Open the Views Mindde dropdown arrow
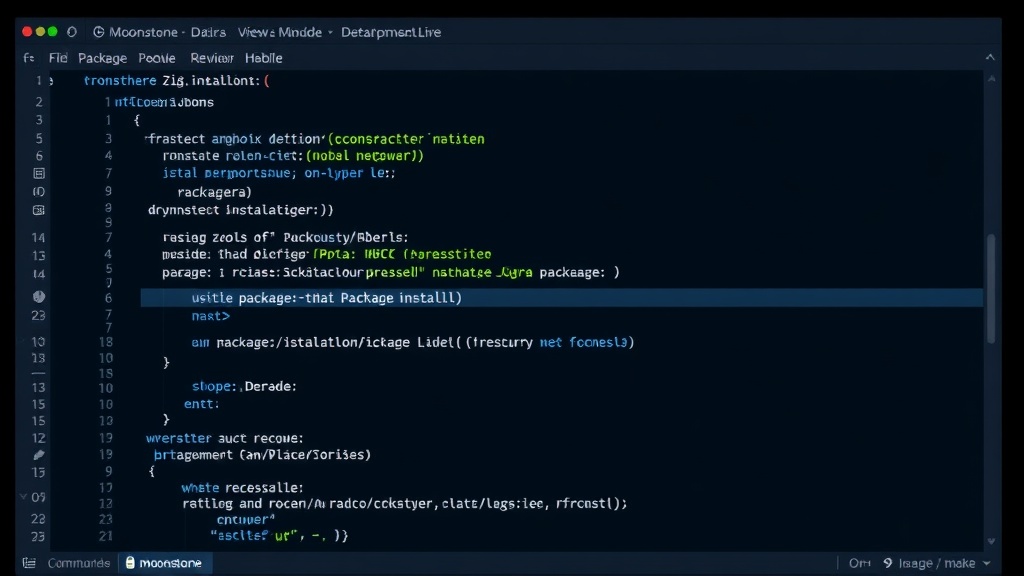 click(330, 32)
